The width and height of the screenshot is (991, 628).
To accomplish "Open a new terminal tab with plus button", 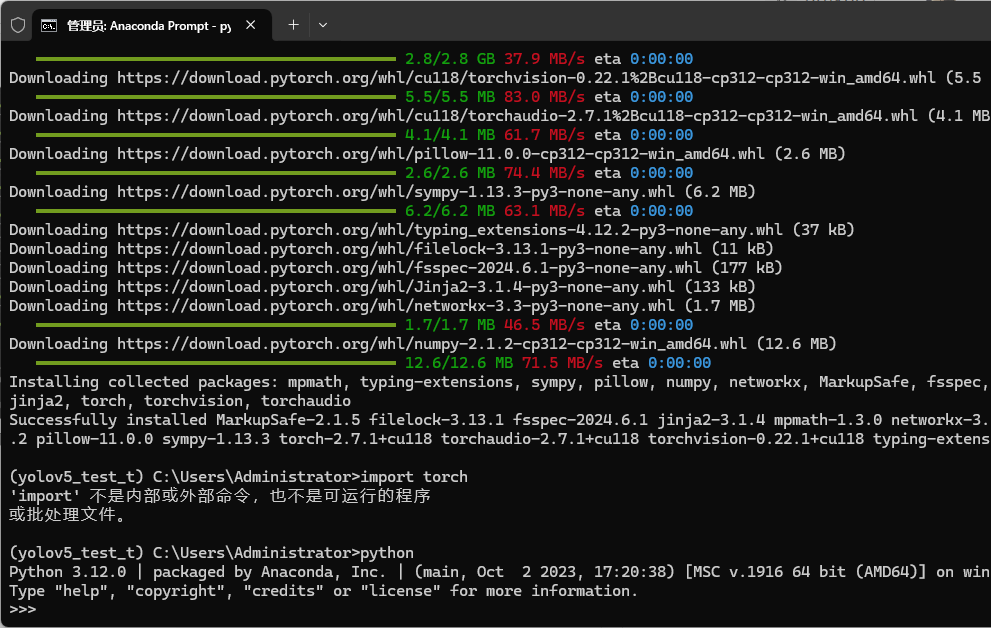I will click(x=293, y=25).
